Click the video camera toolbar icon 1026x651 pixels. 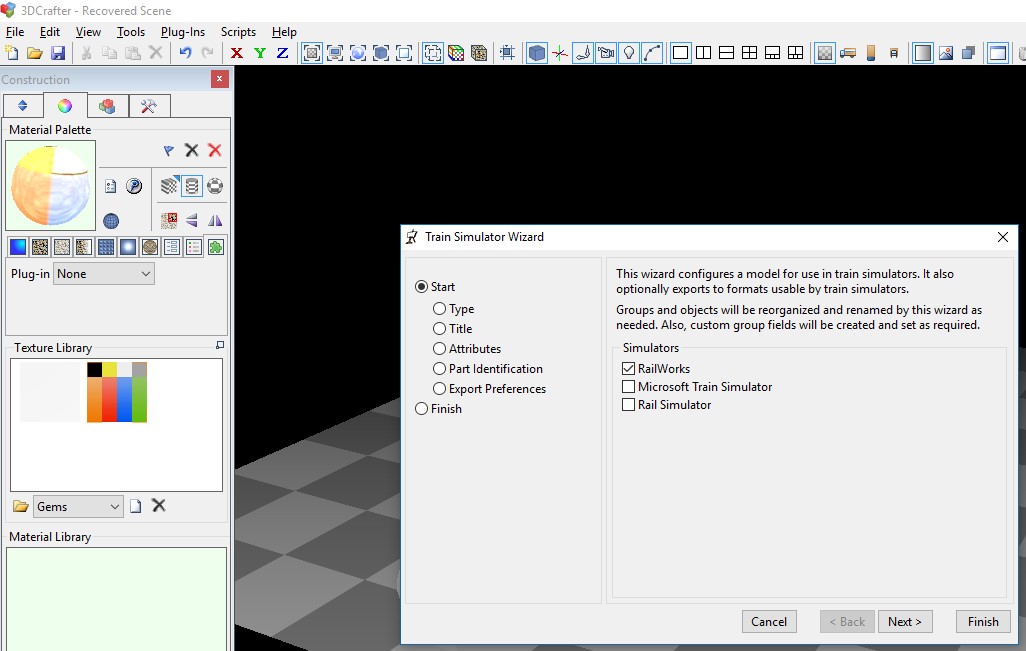pyautogui.click(x=606, y=53)
